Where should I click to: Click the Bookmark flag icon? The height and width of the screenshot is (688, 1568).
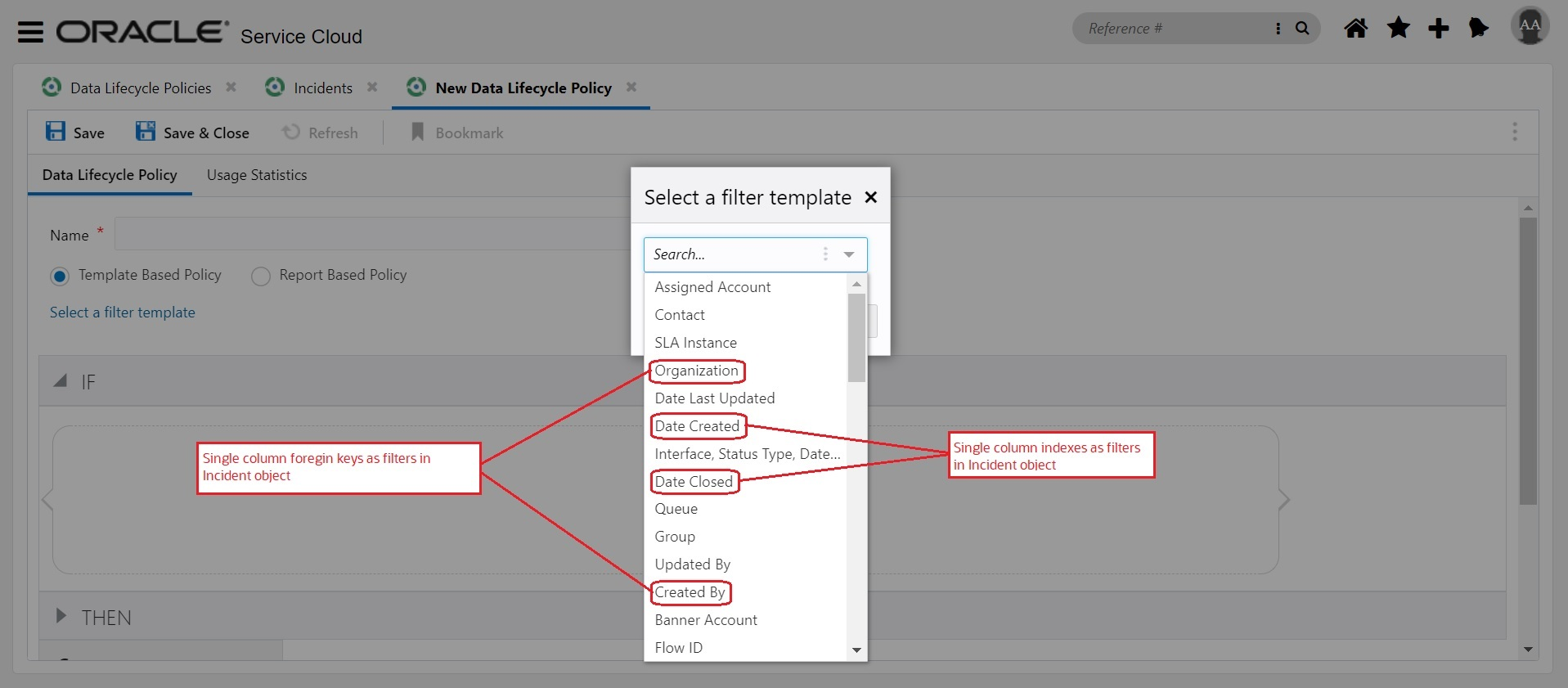pyautogui.click(x=417, y=132)
